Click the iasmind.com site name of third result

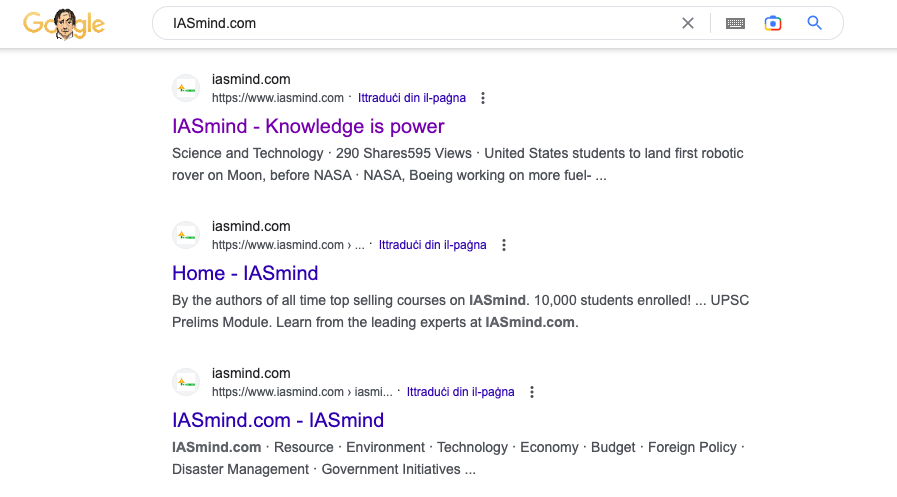tap(251, 373)
